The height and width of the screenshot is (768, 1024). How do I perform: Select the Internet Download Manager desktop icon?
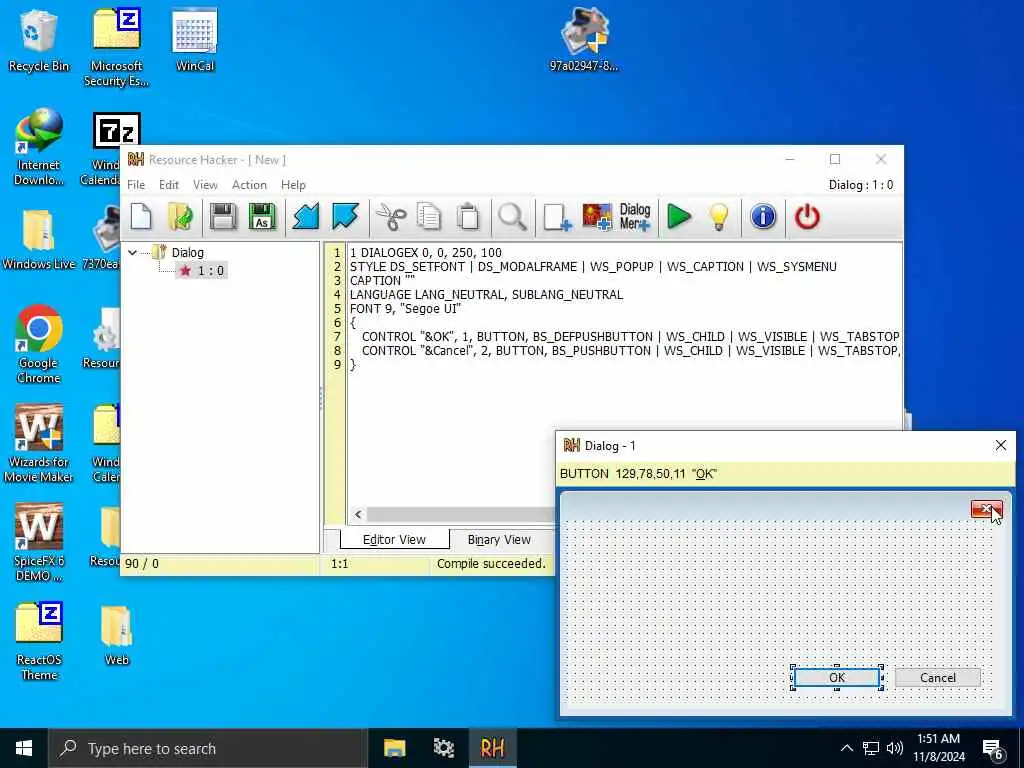[x=39, y=147]
